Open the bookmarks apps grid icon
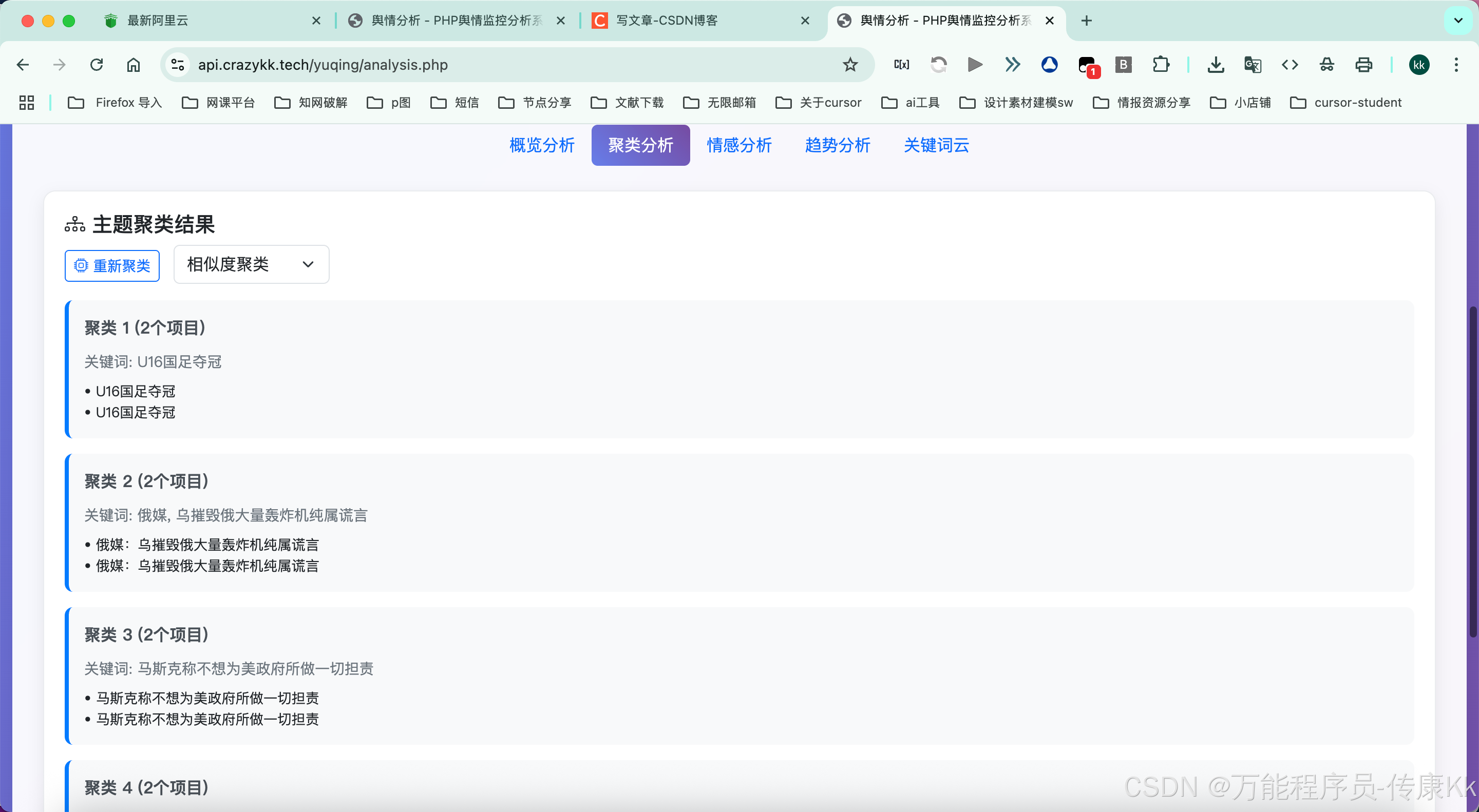 click(x=26, y=103)
